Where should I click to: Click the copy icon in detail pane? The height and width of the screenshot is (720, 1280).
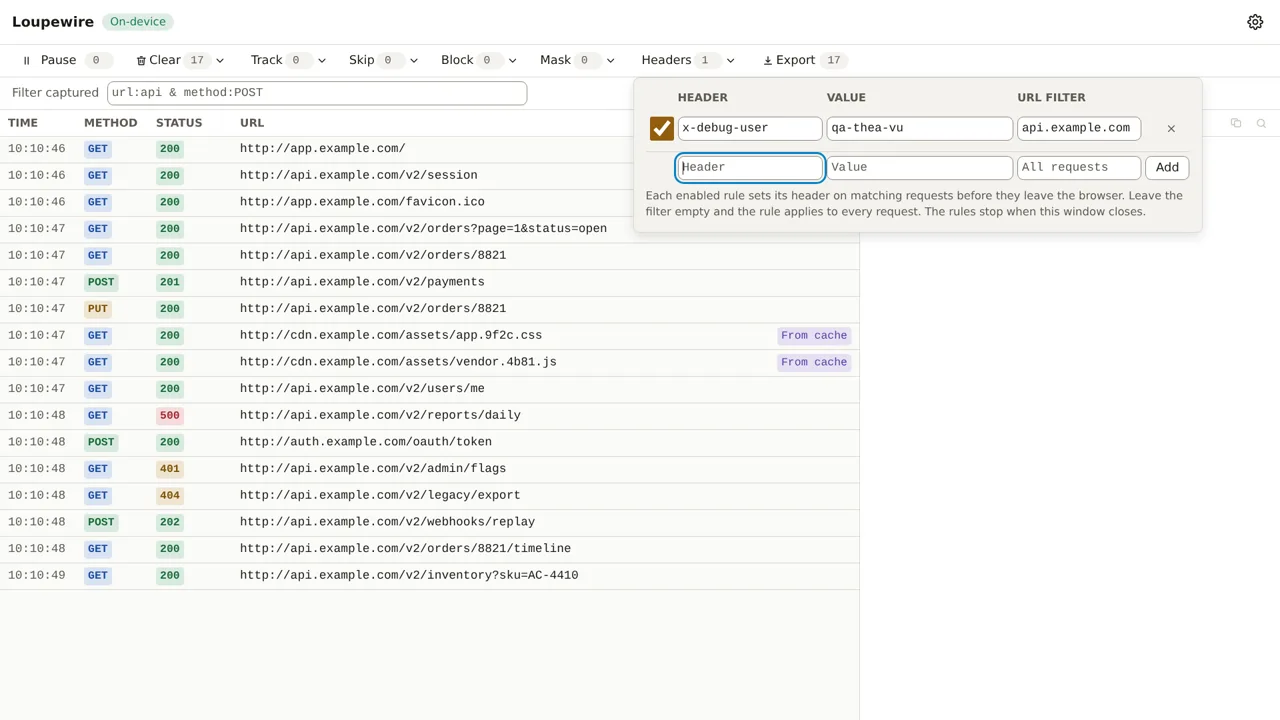pos(1236,123)
